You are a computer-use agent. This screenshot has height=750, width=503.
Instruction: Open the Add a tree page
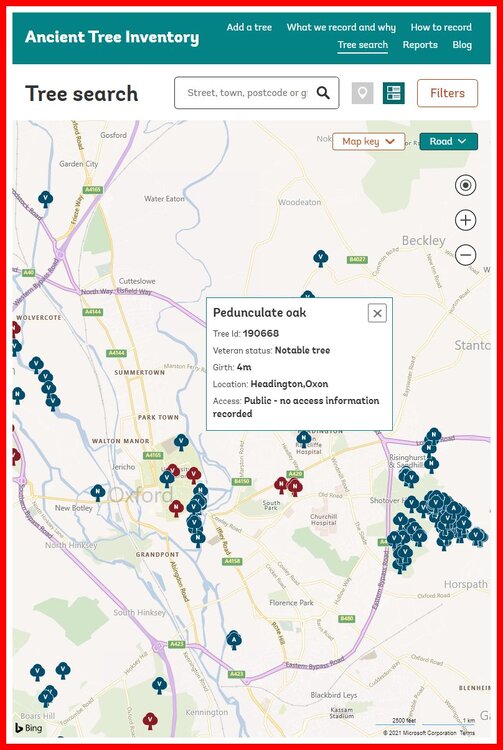[249, 27]
